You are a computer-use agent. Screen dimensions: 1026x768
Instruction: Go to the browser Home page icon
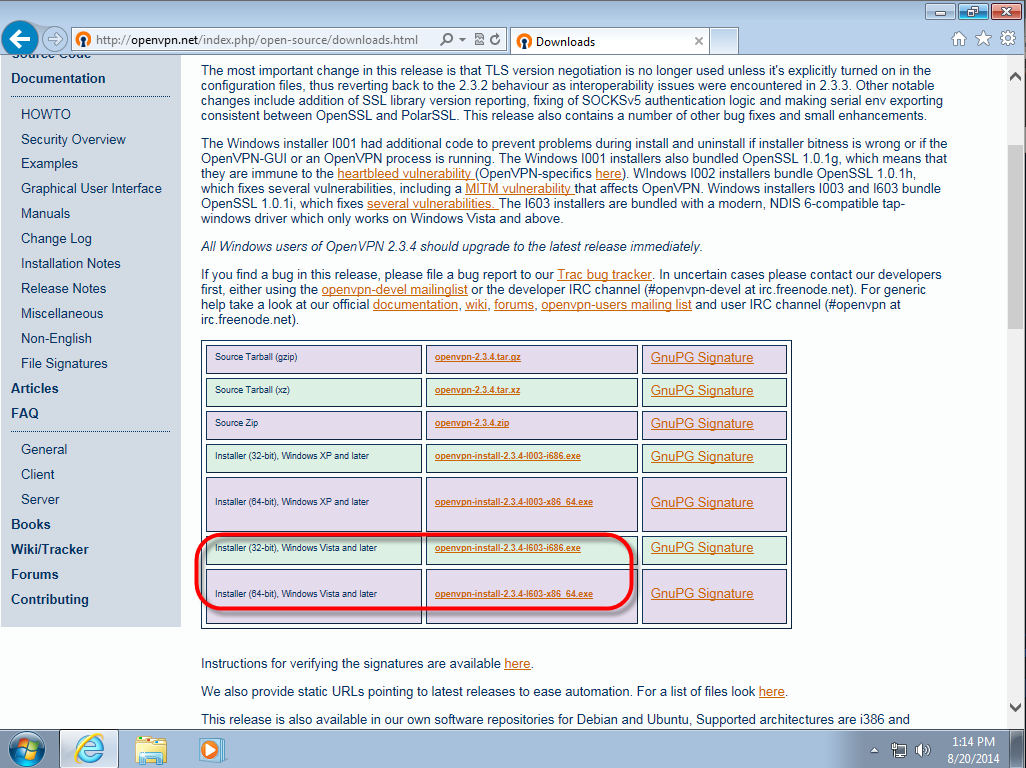959,39
